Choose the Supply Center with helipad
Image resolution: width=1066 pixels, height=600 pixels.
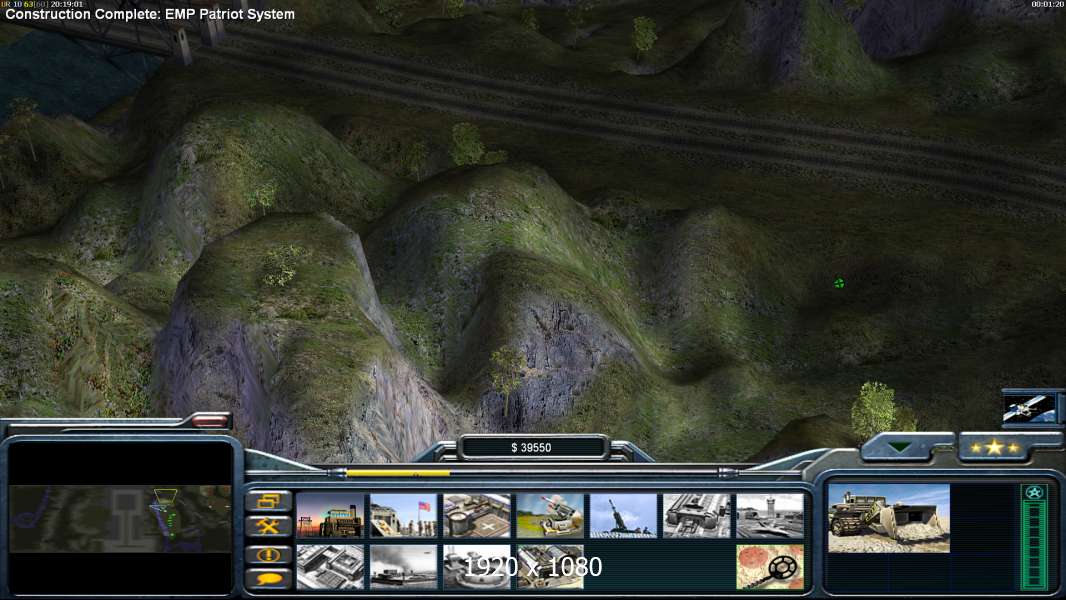477,516
